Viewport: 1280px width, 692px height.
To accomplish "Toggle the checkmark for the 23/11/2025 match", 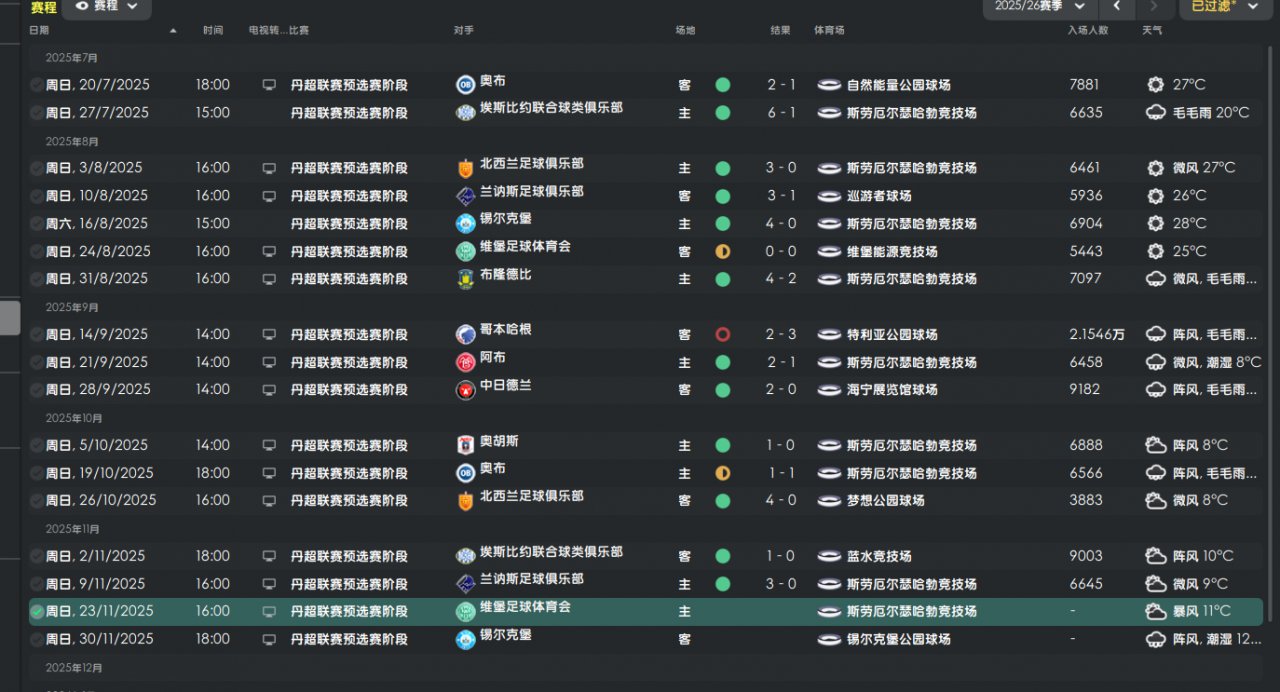I will coord(37,611).
